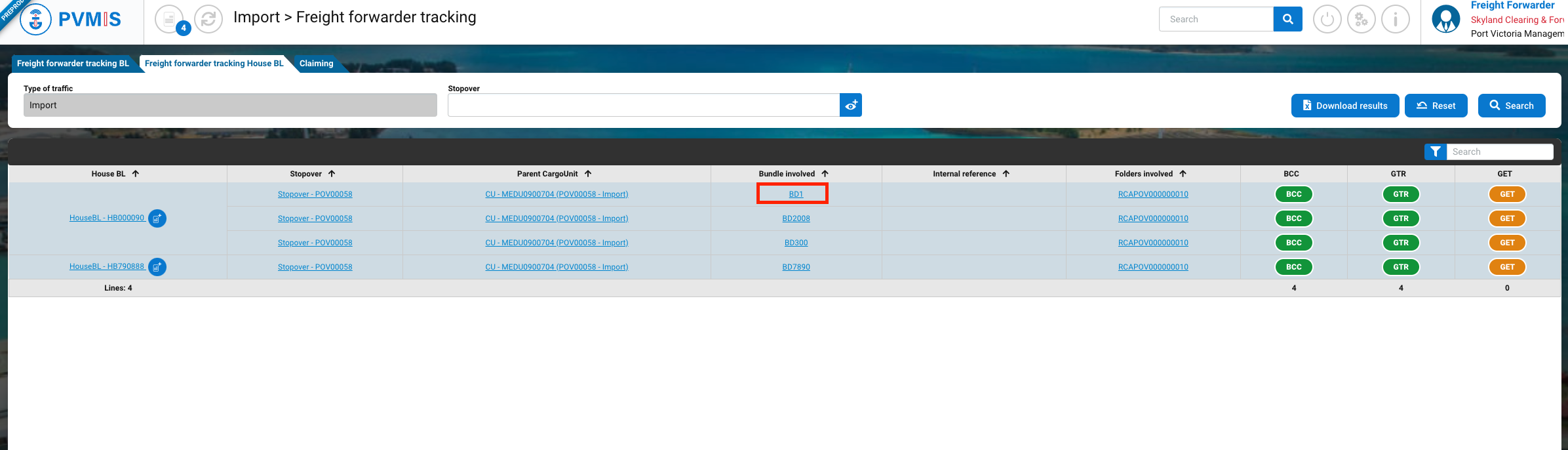The image size is (1568, 450).
Task: Click the eye icon beside Stopover field
Action: pyautogui.click(x=851, y=105)
